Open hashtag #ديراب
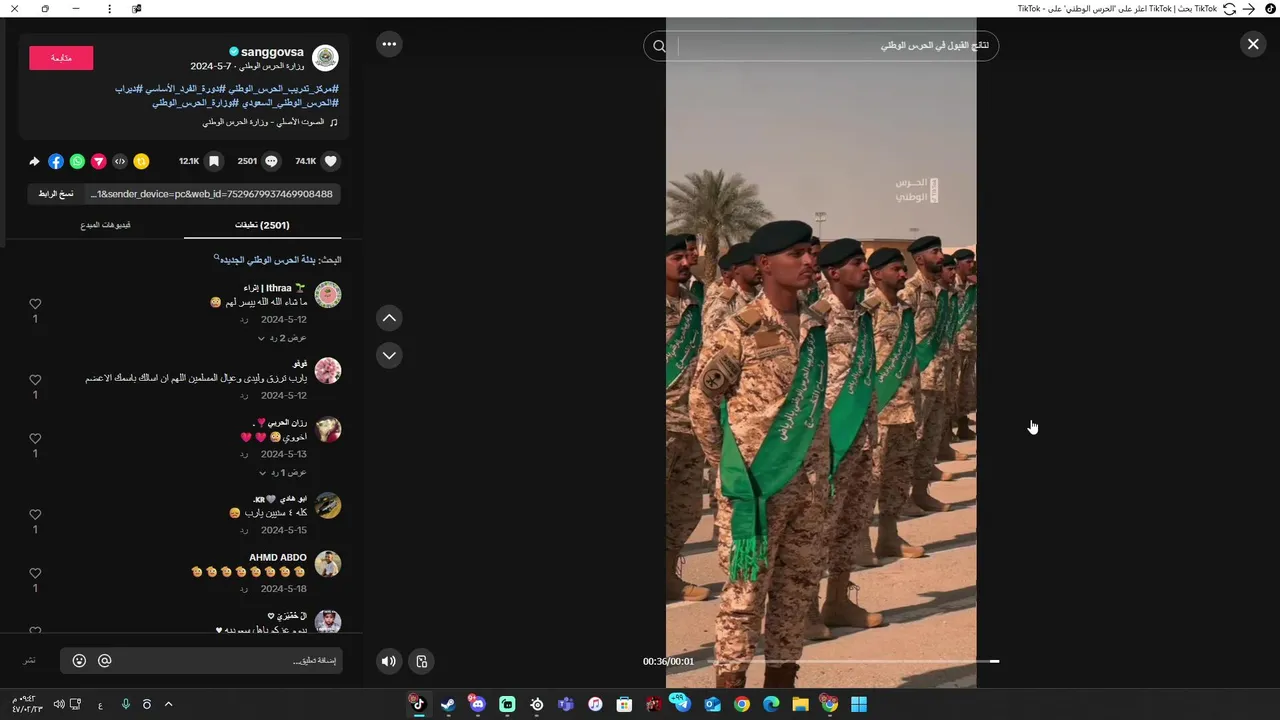 point(130,89)
